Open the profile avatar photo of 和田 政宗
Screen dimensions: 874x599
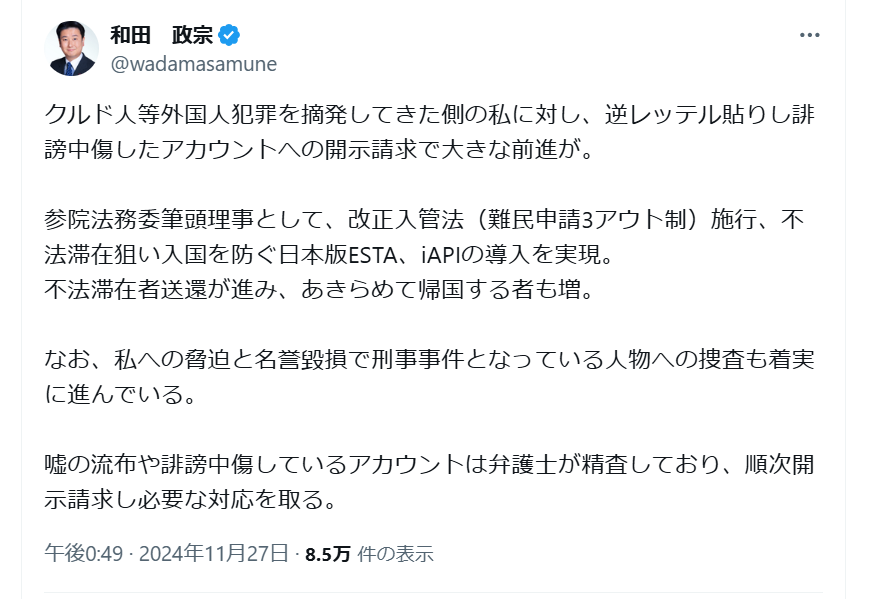click(71, 48)
